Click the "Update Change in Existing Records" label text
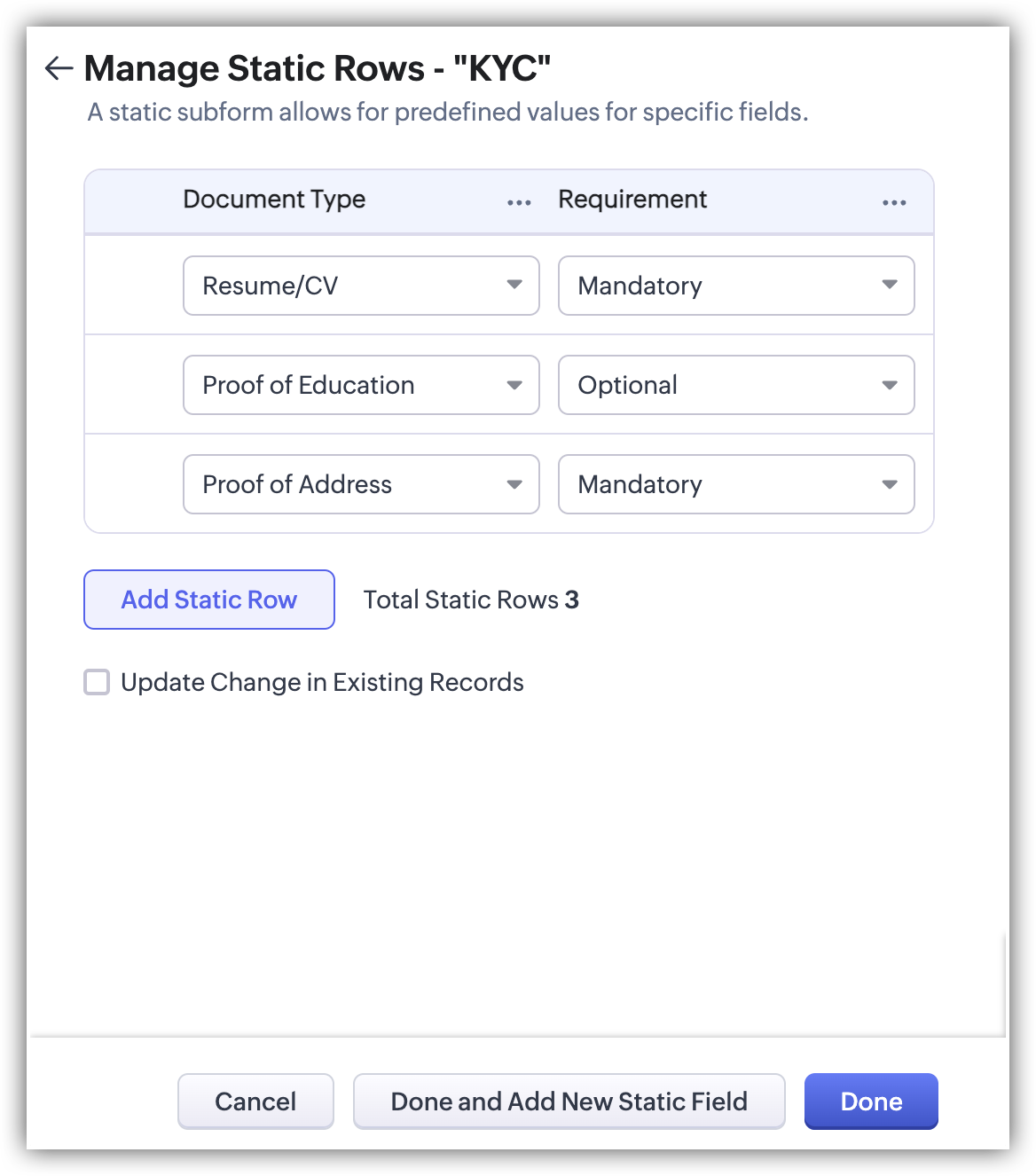The width and height of the screenshot is (1036, 1176). (x=322, y=682)
